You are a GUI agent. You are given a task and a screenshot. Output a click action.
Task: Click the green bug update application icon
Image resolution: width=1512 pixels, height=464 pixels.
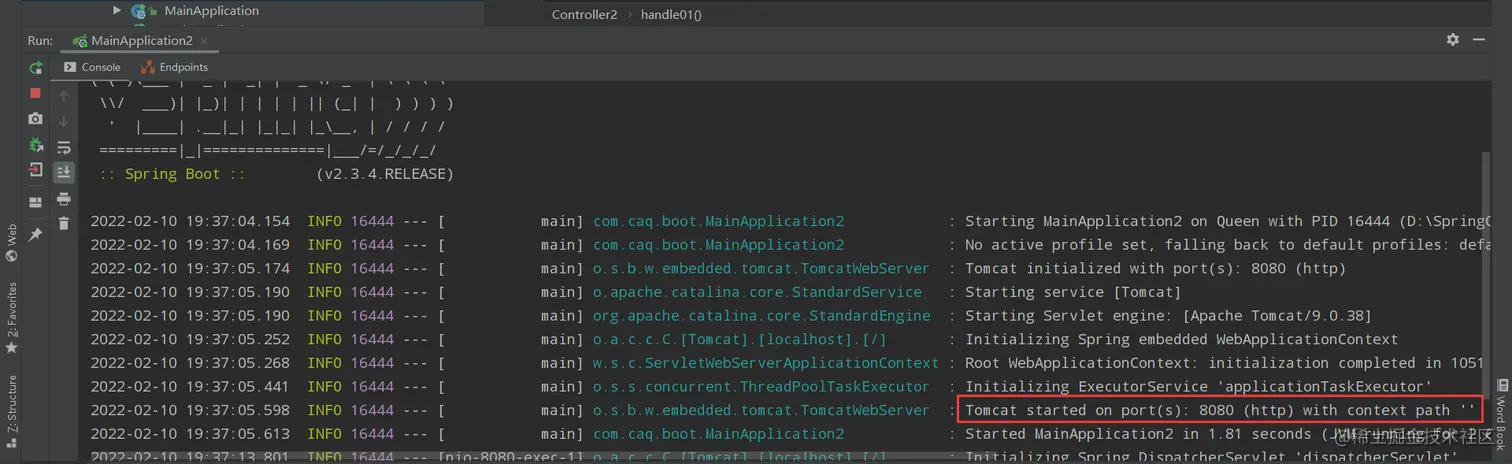point(36,145)
